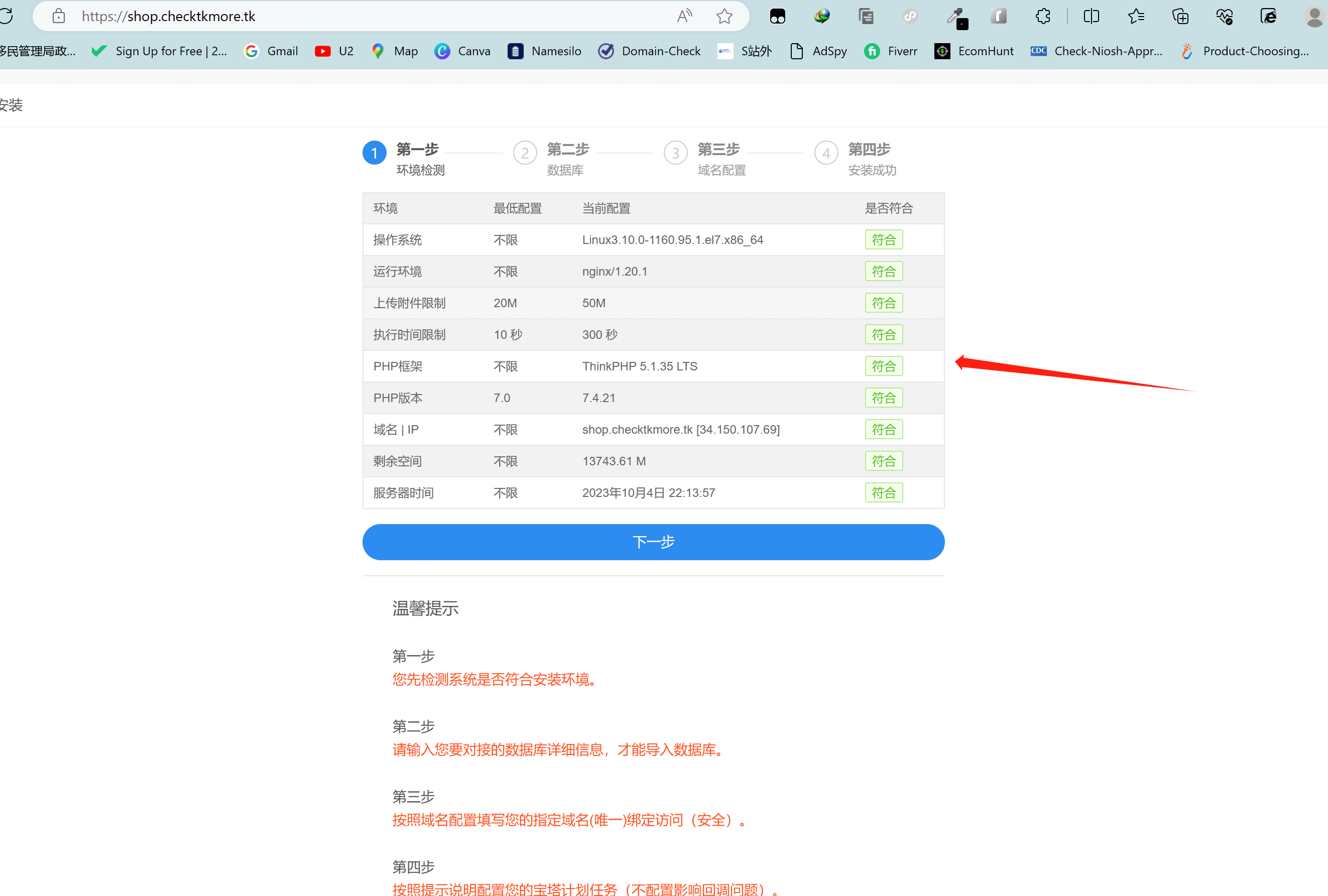Click the gray link extension icon
The width and height of the screenshot is (1328, 896).
[x=910, y=16]
